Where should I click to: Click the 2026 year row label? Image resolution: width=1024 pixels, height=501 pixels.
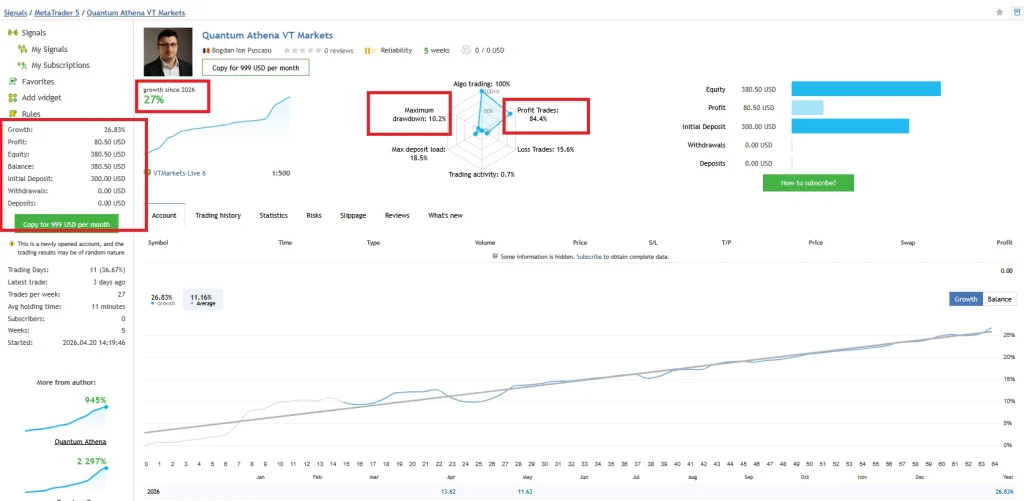[154, 491]
